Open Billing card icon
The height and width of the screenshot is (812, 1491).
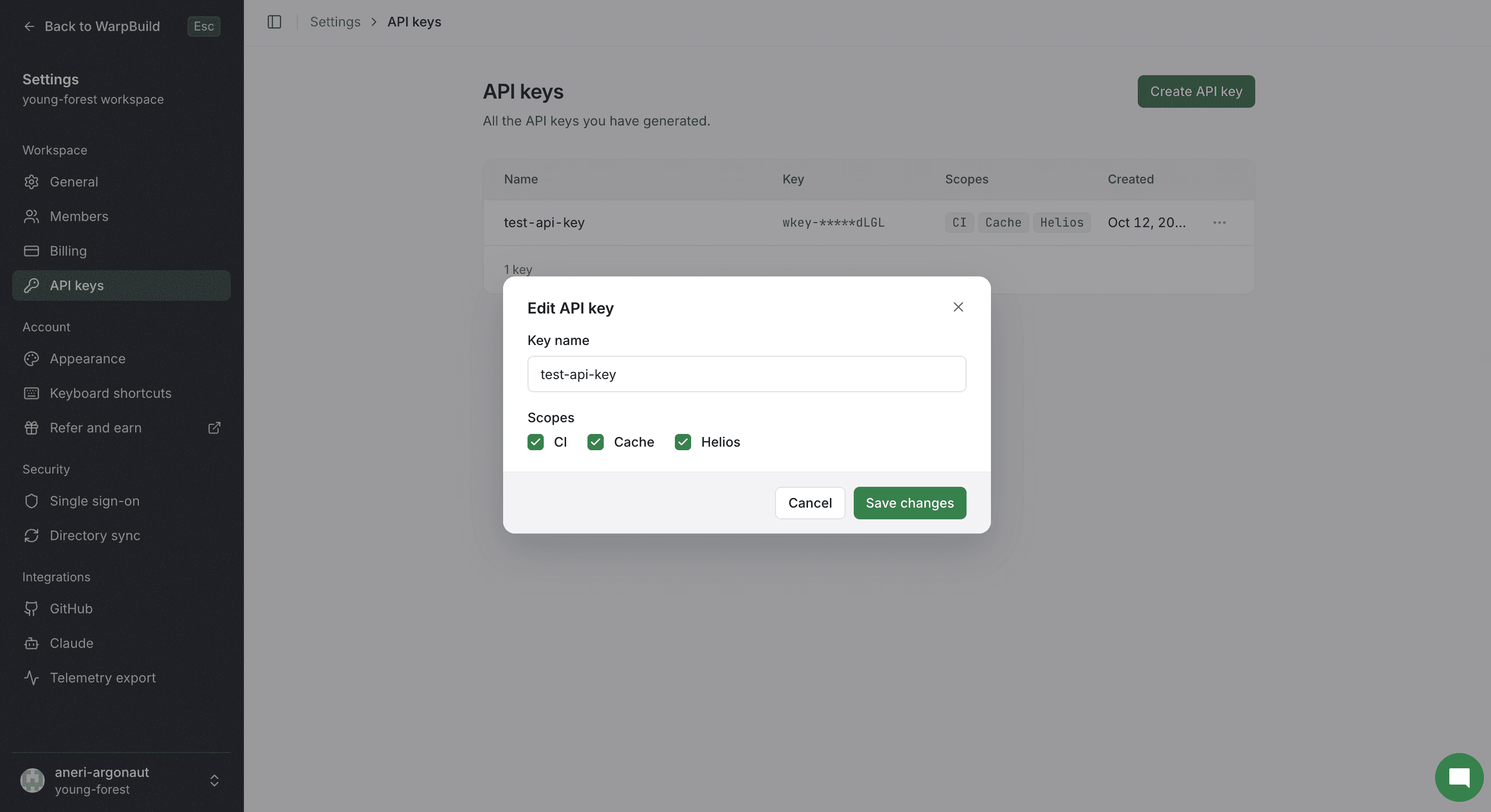(32, 251)
